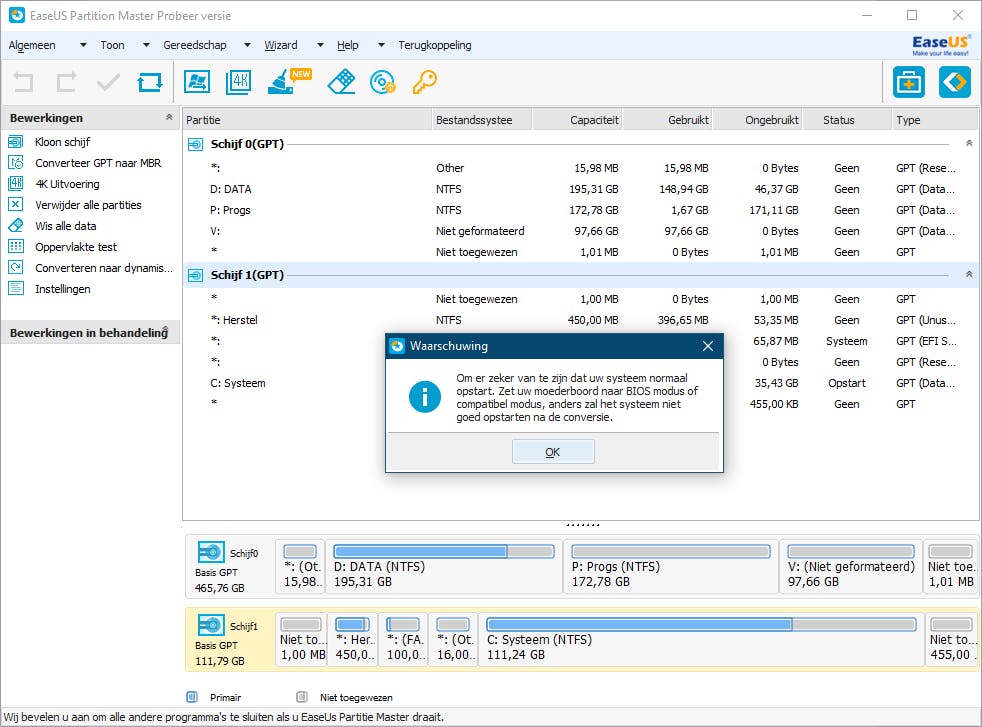Click the blue arrows icon at toolbar right

pos(954,82)
